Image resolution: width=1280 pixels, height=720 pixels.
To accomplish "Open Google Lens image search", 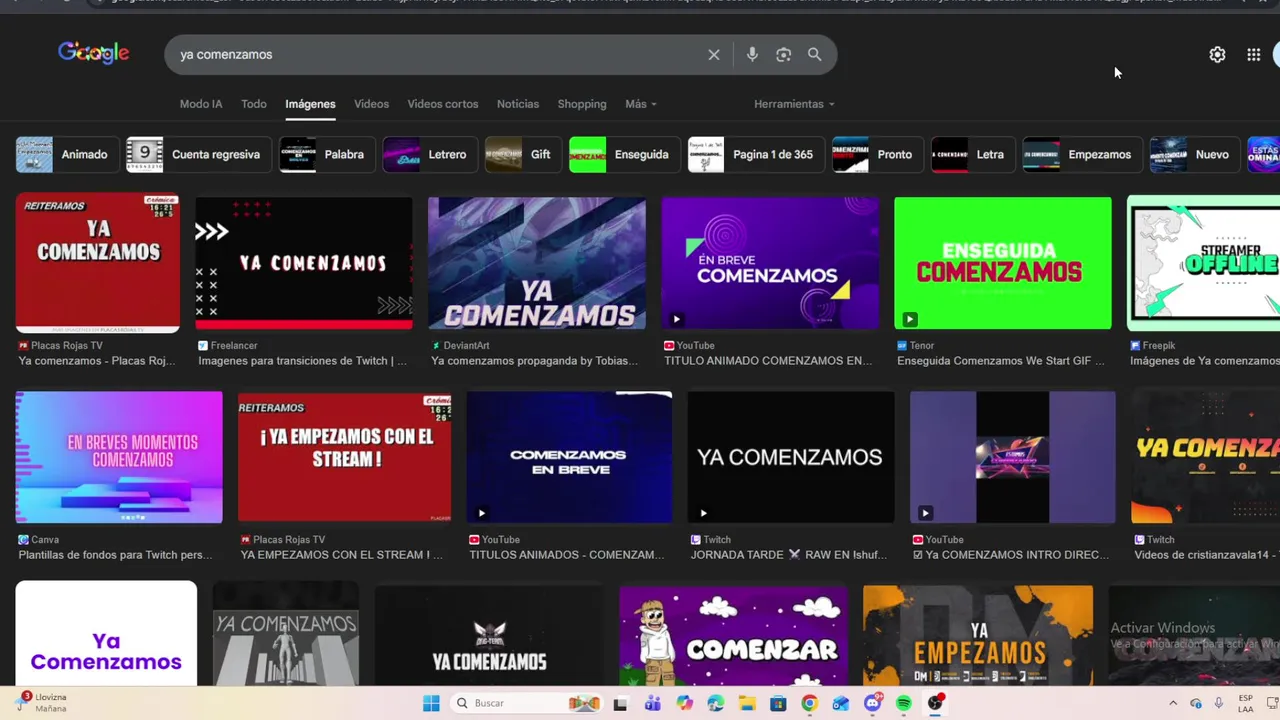I will coord(784,55).
